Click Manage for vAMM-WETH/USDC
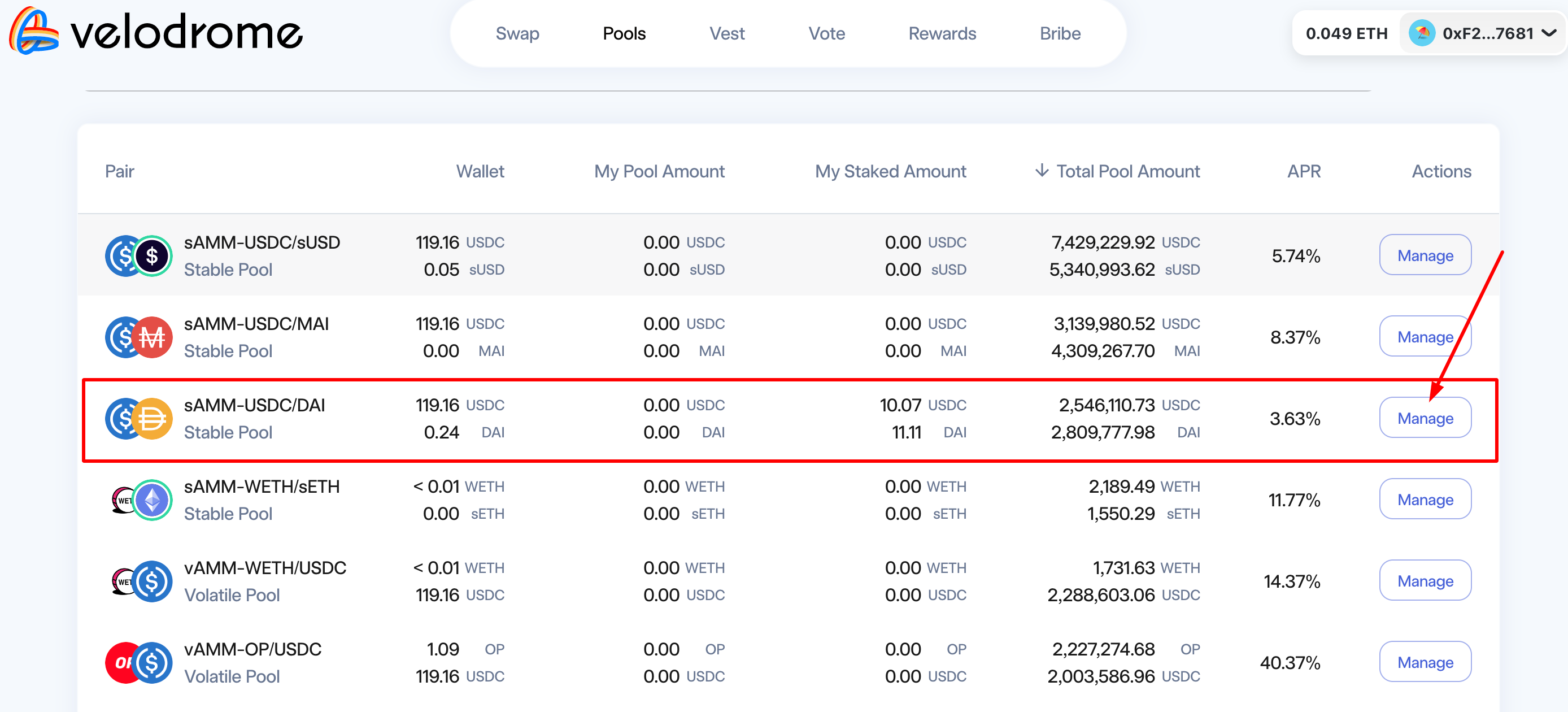The height and width of the screenshot is (712, 1568). point(1425,581)
